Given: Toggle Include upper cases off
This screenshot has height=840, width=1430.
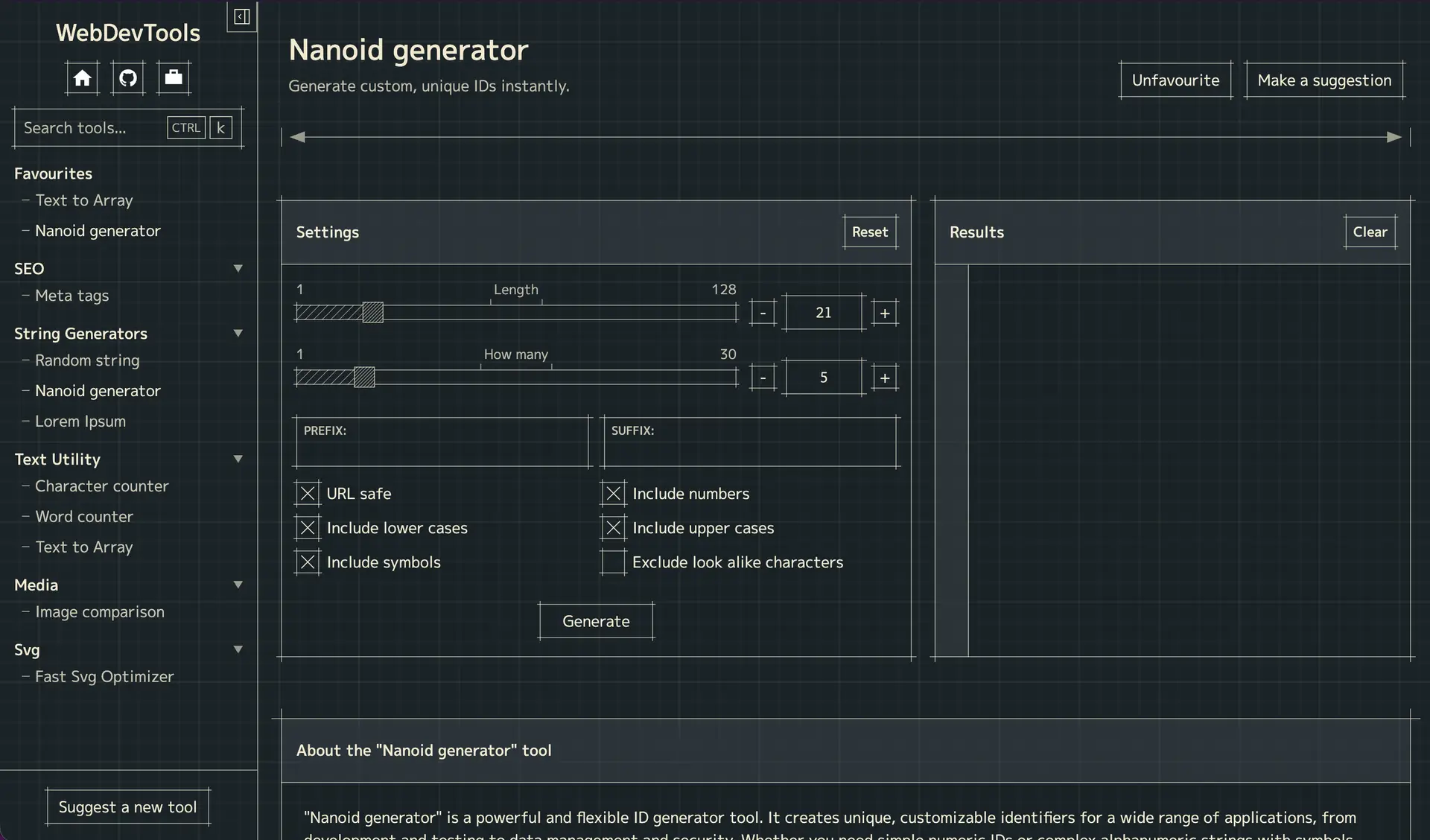Looking at the screenshot, I should coord(612,527).
